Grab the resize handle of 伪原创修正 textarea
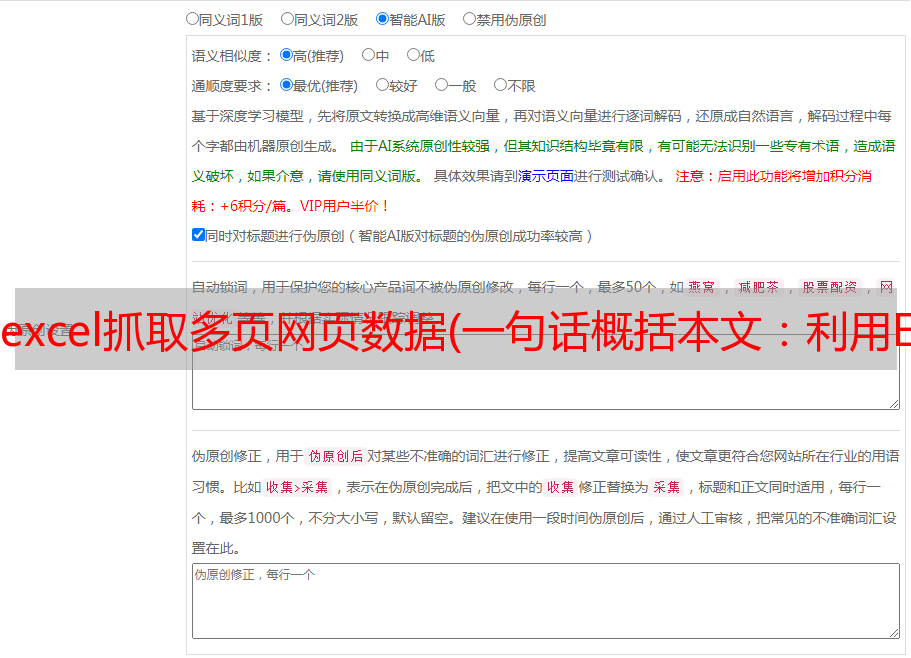The height and width of the screenshot is (658, 911). pyautogui.click(x=894, y=633)
